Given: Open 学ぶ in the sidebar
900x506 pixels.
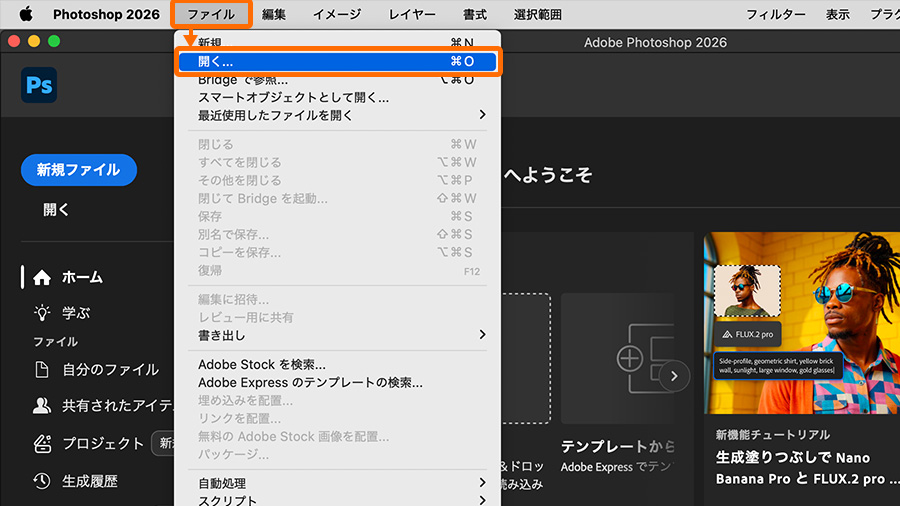Looking at the screenshot, I should 76,313.
